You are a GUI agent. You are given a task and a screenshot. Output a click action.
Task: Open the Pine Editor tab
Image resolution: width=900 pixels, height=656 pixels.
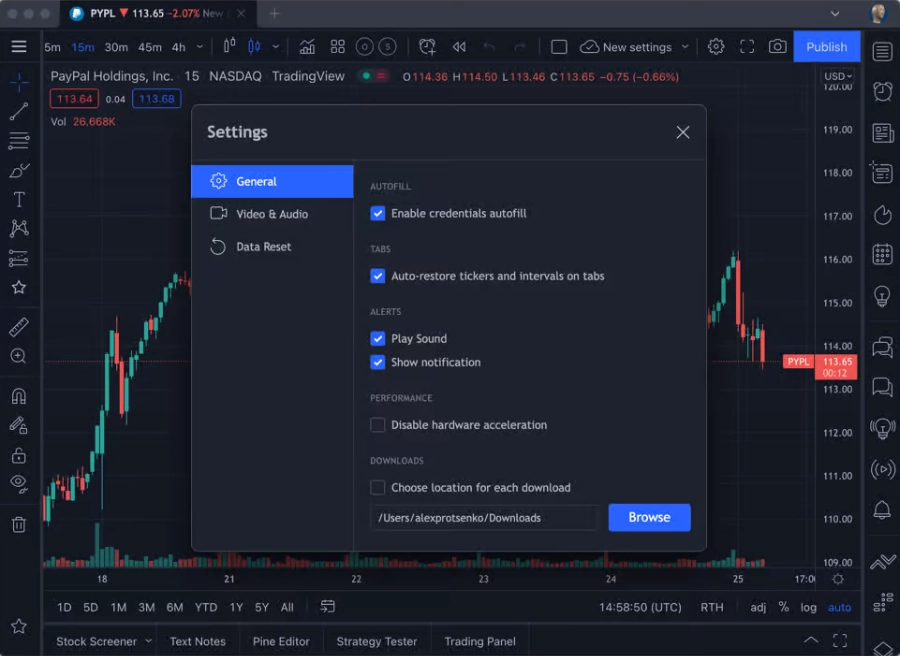tap(281, 641)
